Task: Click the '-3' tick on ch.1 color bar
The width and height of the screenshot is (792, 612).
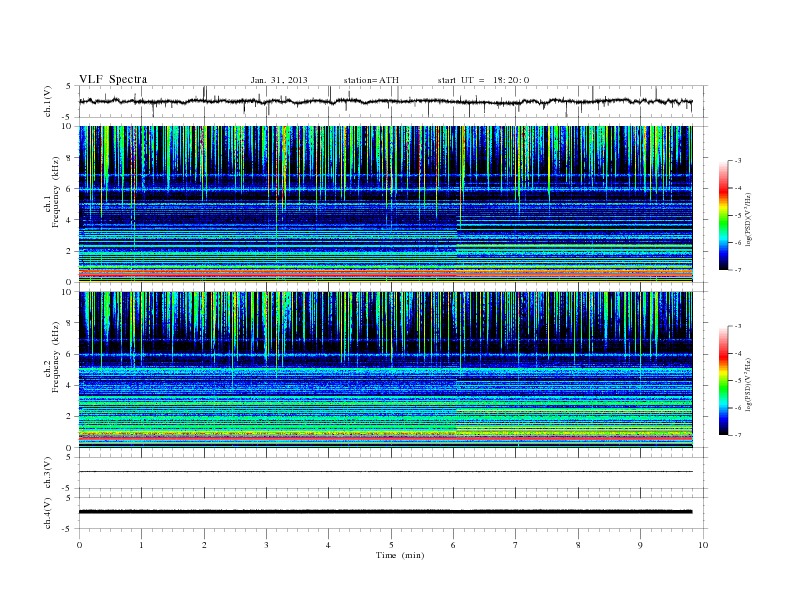Action: 737,161
